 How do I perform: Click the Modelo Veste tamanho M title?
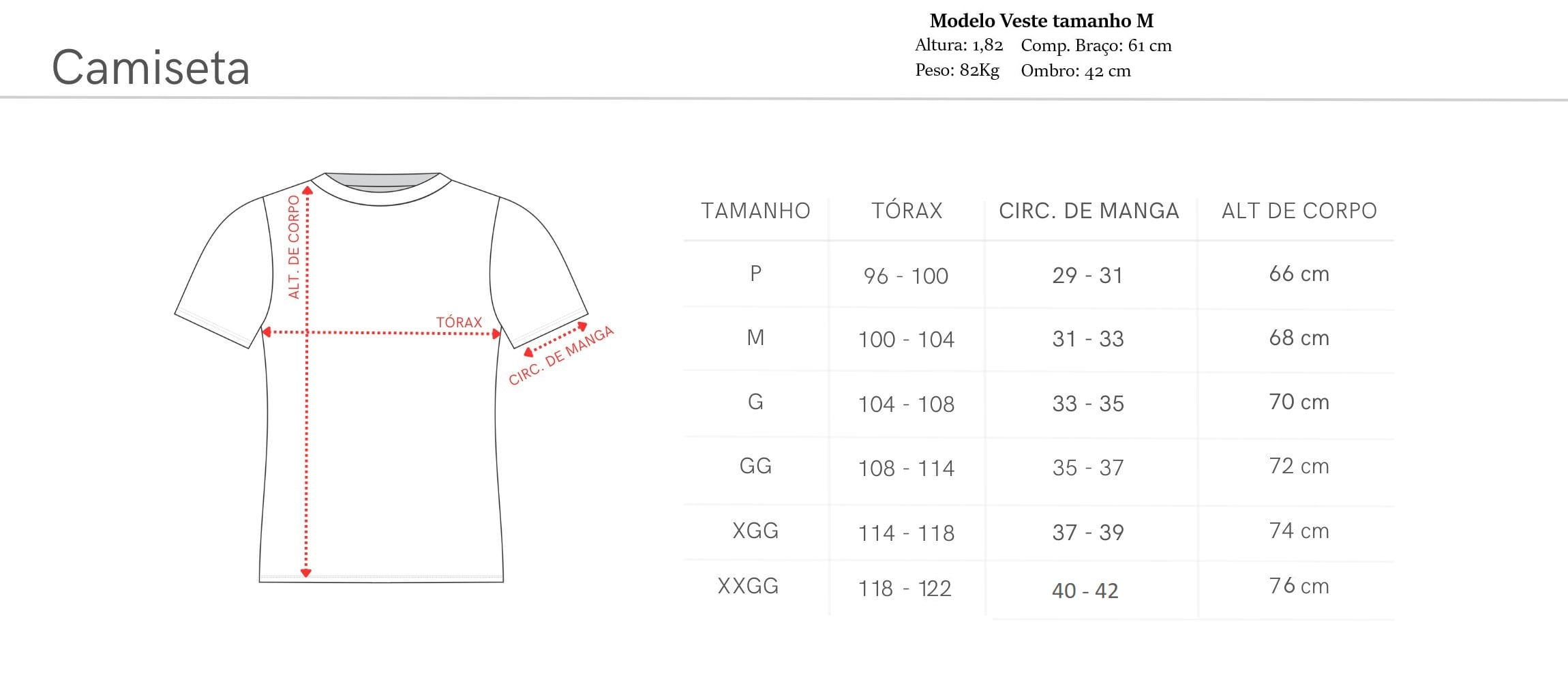click(x=1042, y=21)
